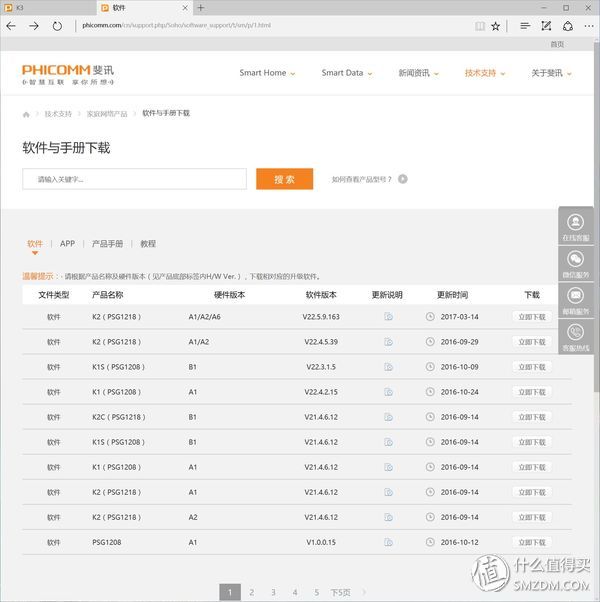View update notes for V1.0.0.15
600x602 pixels.
click(388, 542)
